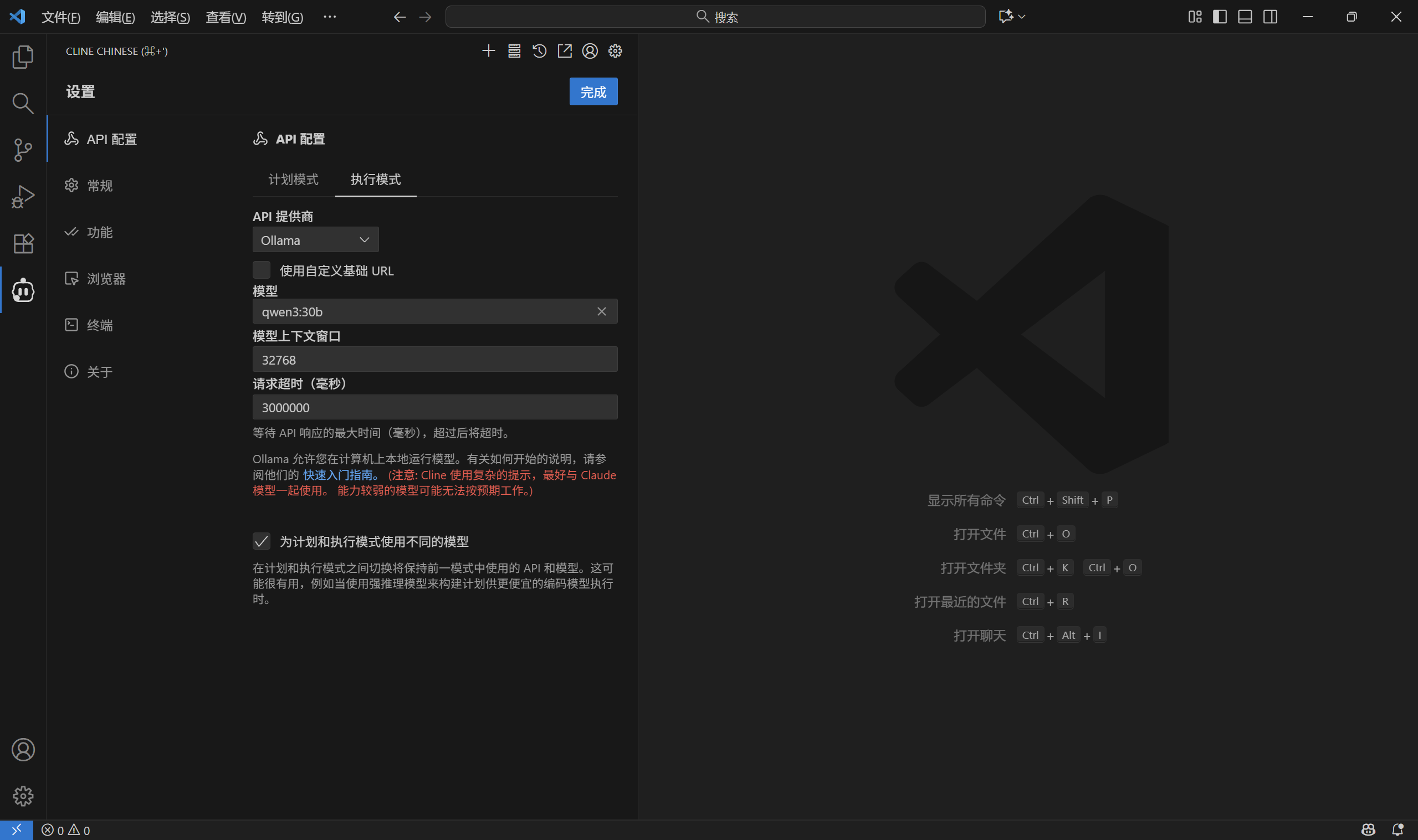Click the 模型上下文窗口 input field with 32768
This screenshot has width=1418, height=840.
435,360
